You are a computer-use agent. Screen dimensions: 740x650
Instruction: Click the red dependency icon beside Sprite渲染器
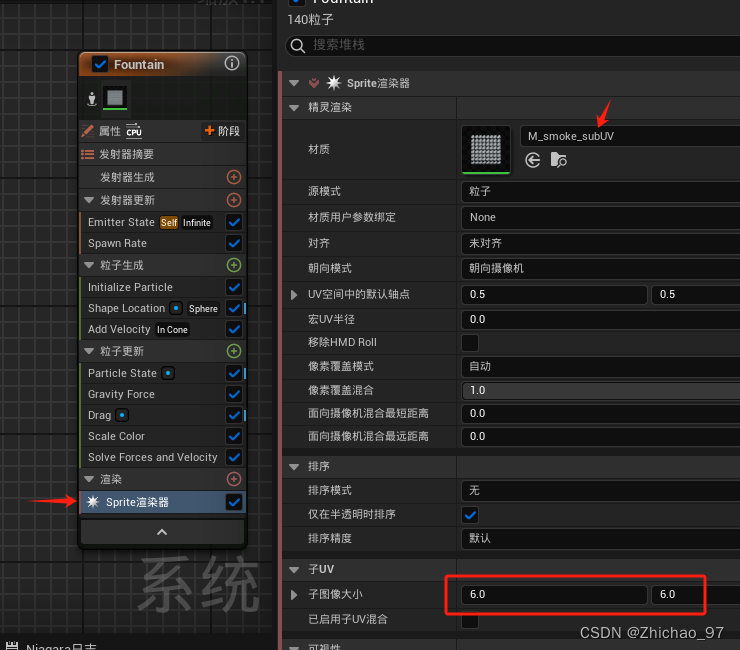(314, 83)
